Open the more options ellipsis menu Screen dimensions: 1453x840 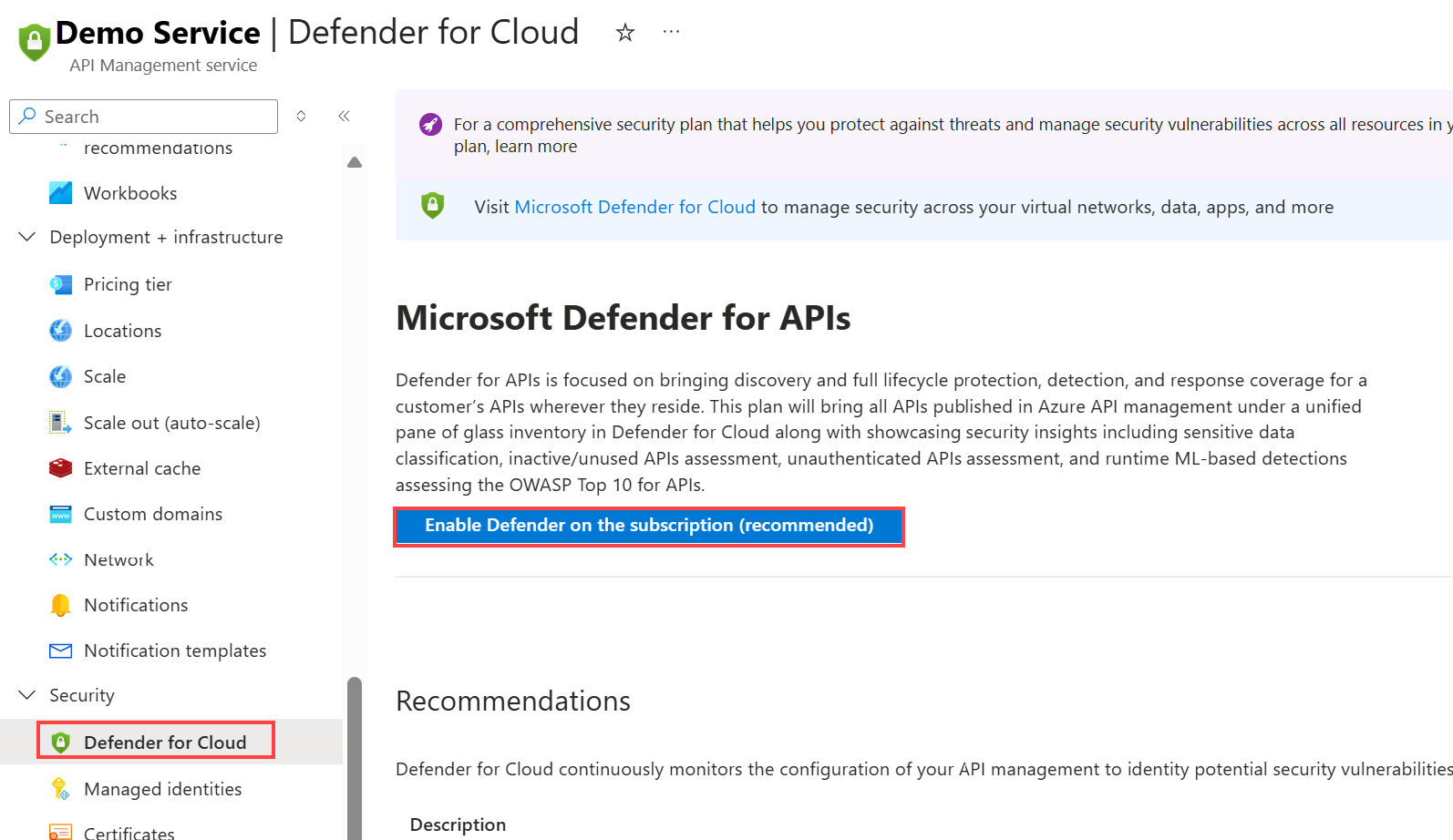671,32
